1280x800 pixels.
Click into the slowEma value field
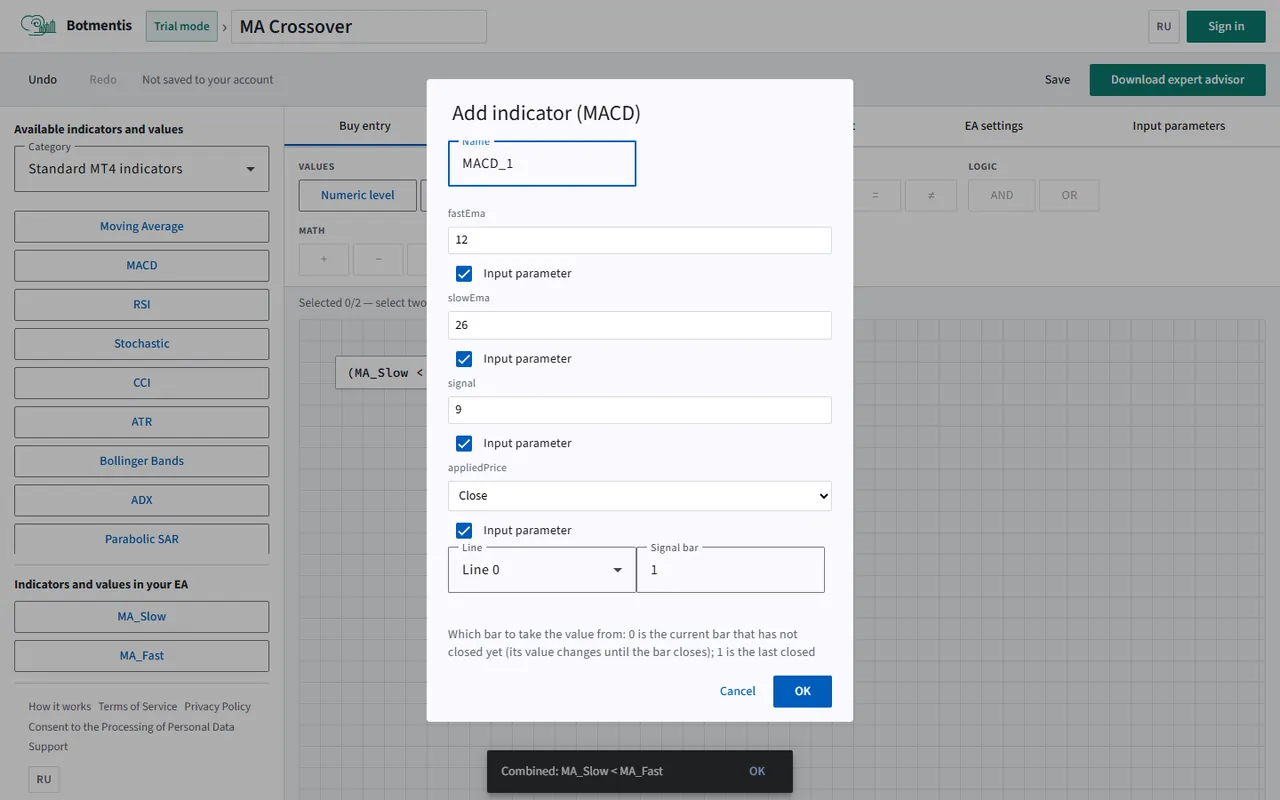tap(640, 325)
